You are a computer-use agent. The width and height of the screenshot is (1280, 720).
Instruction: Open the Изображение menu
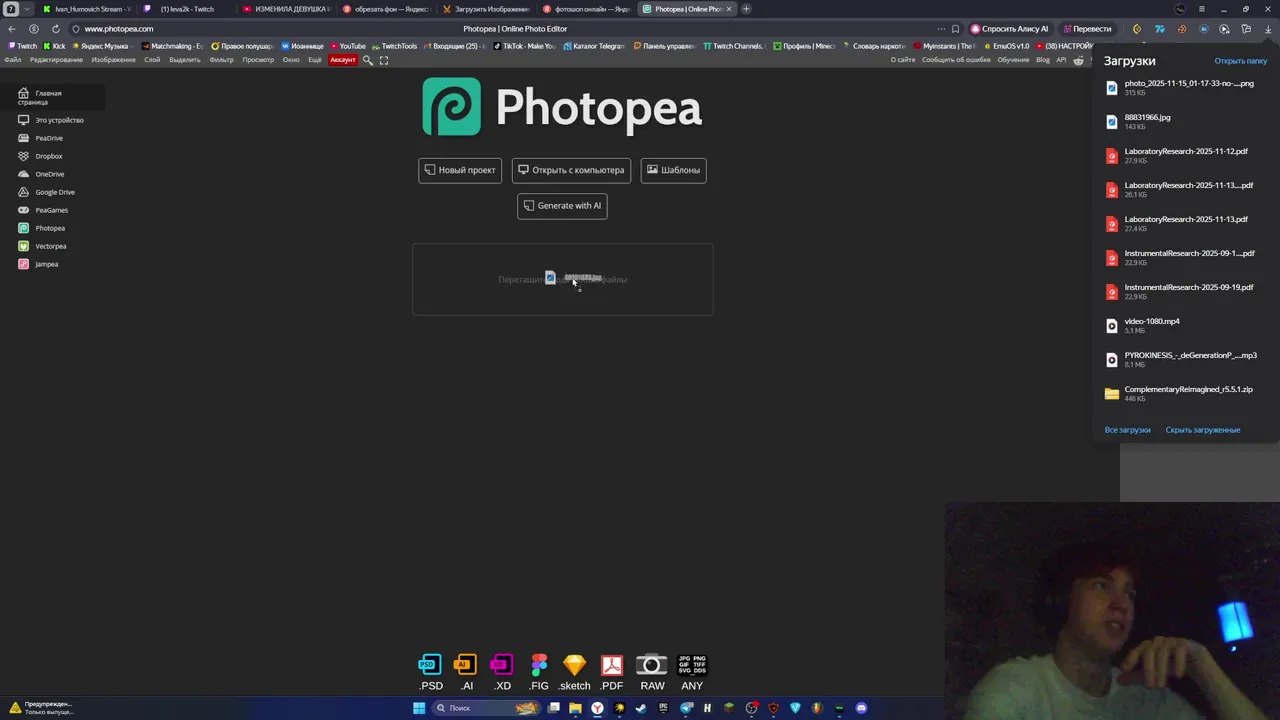click(113, 60)
